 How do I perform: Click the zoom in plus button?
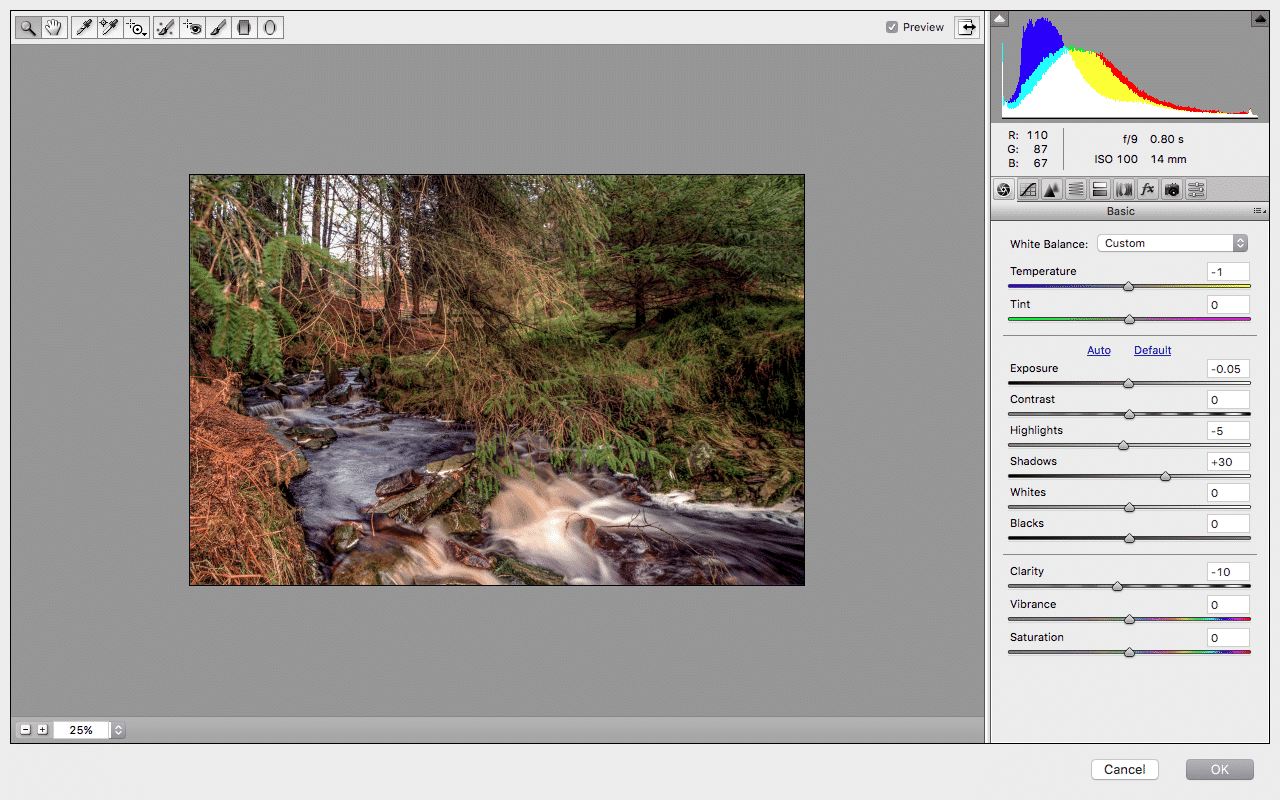pos(42,730)
